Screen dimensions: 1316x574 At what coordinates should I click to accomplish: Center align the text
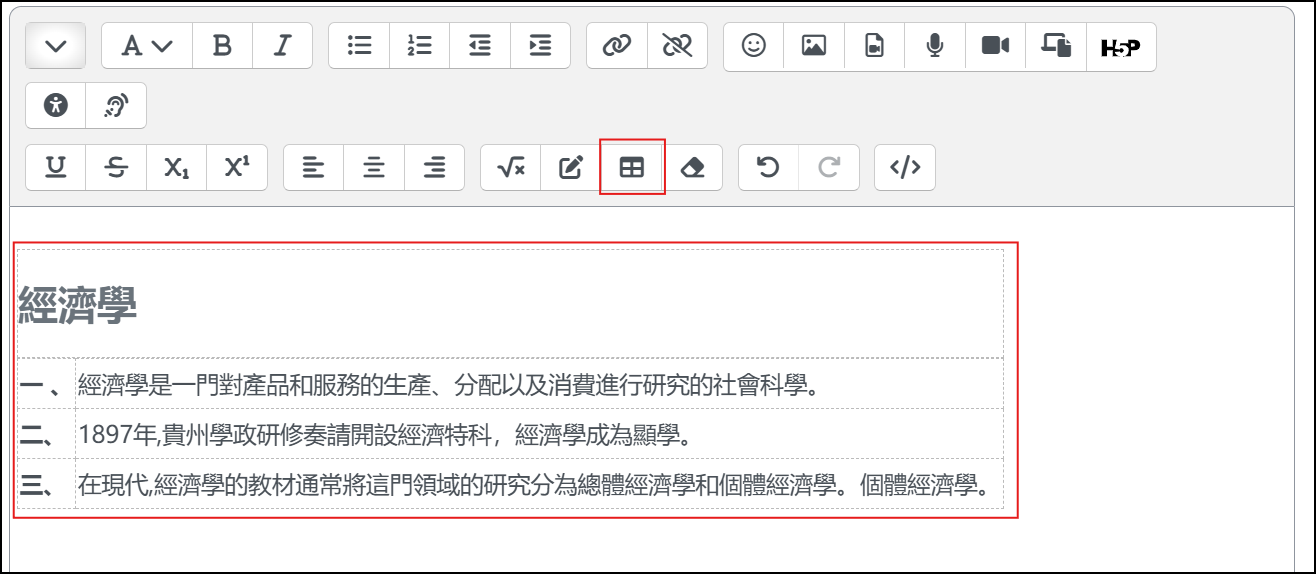tap(374, 168)
